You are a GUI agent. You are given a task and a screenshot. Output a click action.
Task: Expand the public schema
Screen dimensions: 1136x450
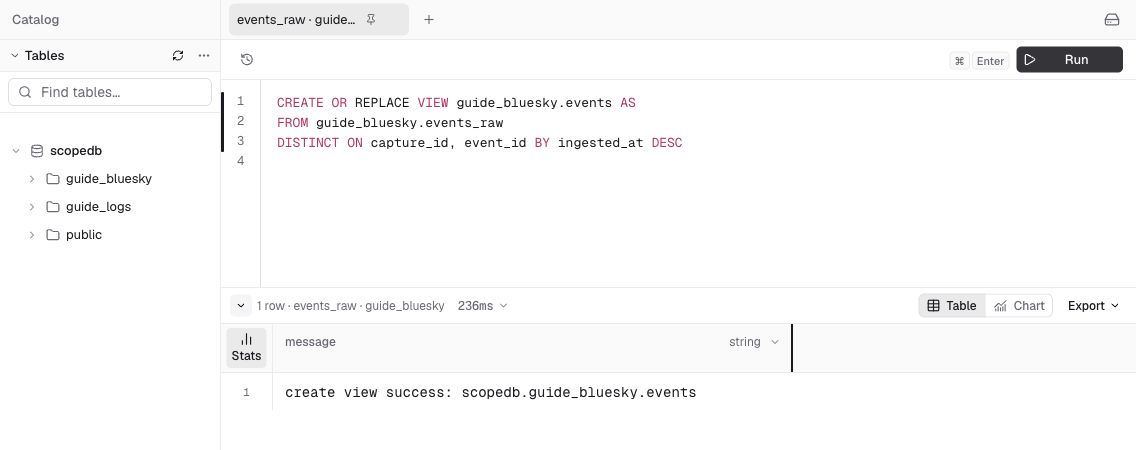[x=32, y=235]
